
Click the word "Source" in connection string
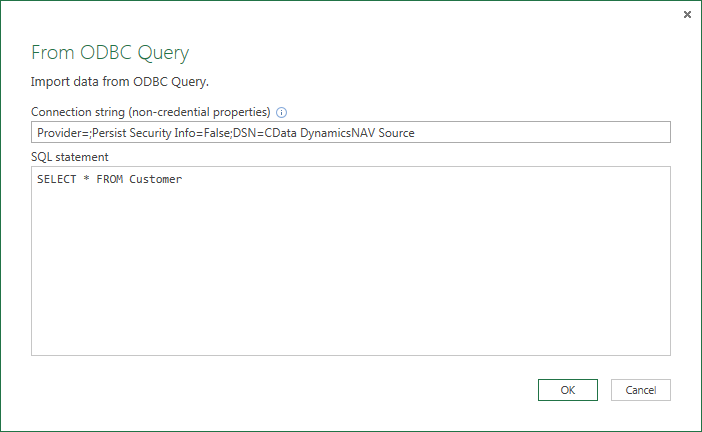(394, 133)
